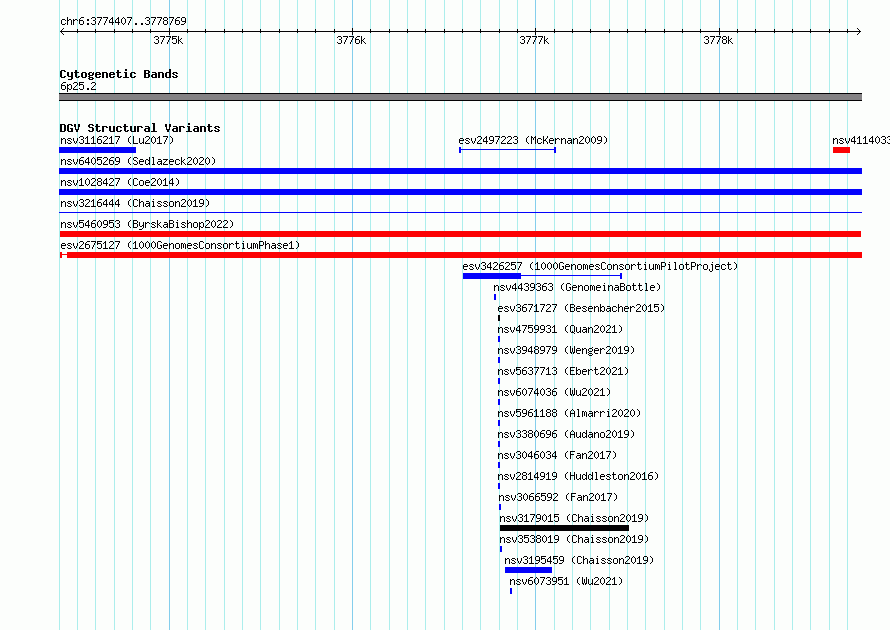This screenshot has width=890, height=630.
Task: Open esv3426257 (1000GenomesConsortiumPilotProject) label
Action: click(600, 266)
